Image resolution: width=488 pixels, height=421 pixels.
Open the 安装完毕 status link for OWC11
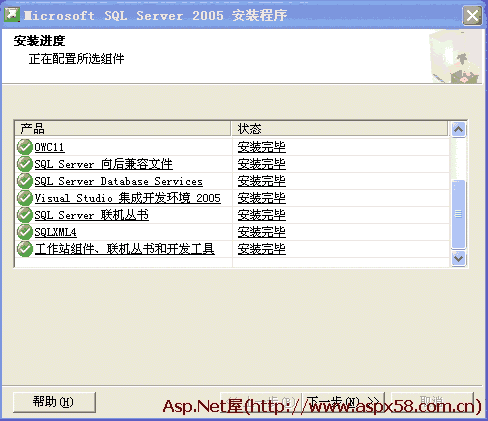point(262,147)
